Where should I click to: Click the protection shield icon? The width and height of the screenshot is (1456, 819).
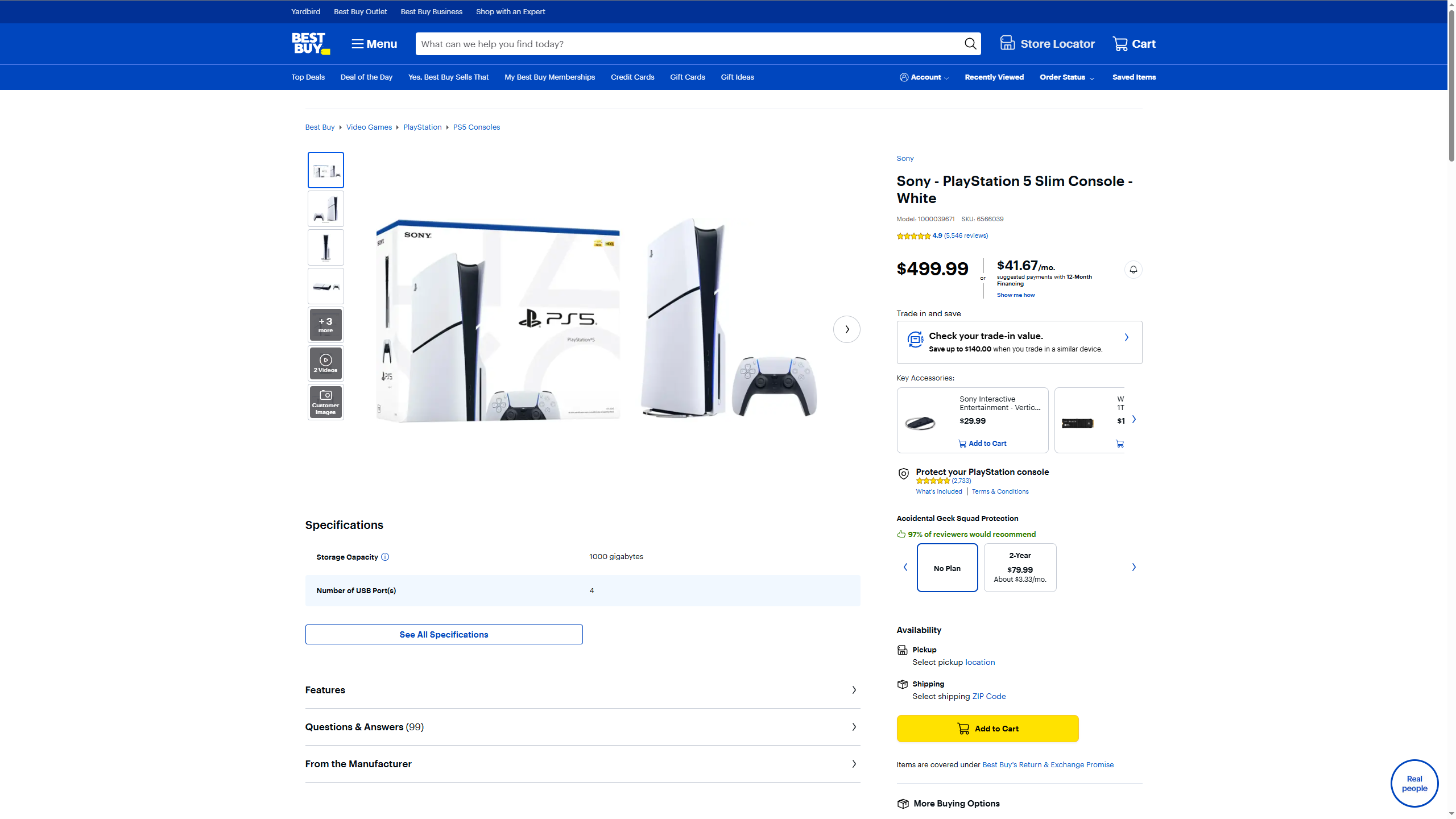click(x=903, y=473)
